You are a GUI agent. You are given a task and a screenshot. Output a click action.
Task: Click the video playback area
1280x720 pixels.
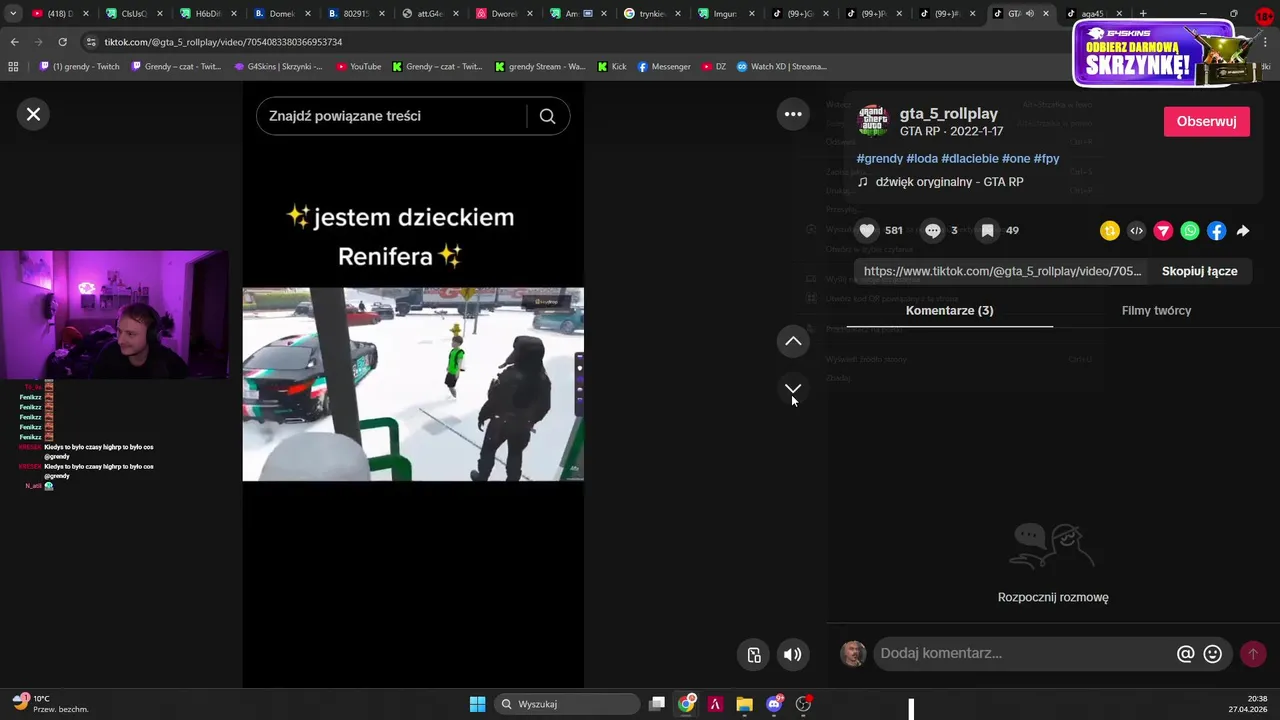[x=413, y=384]
